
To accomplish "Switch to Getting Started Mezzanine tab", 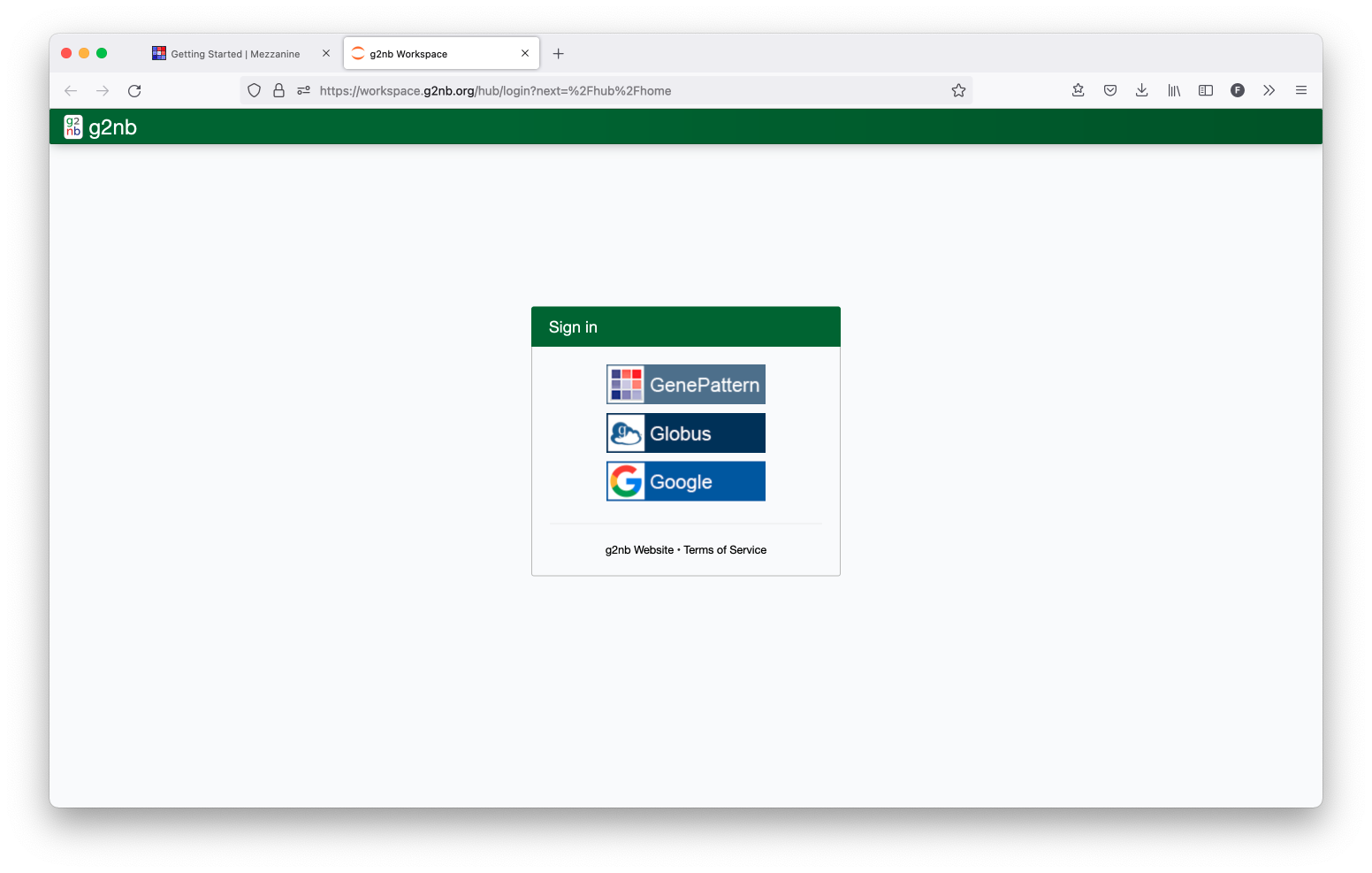I will (234, 54).
